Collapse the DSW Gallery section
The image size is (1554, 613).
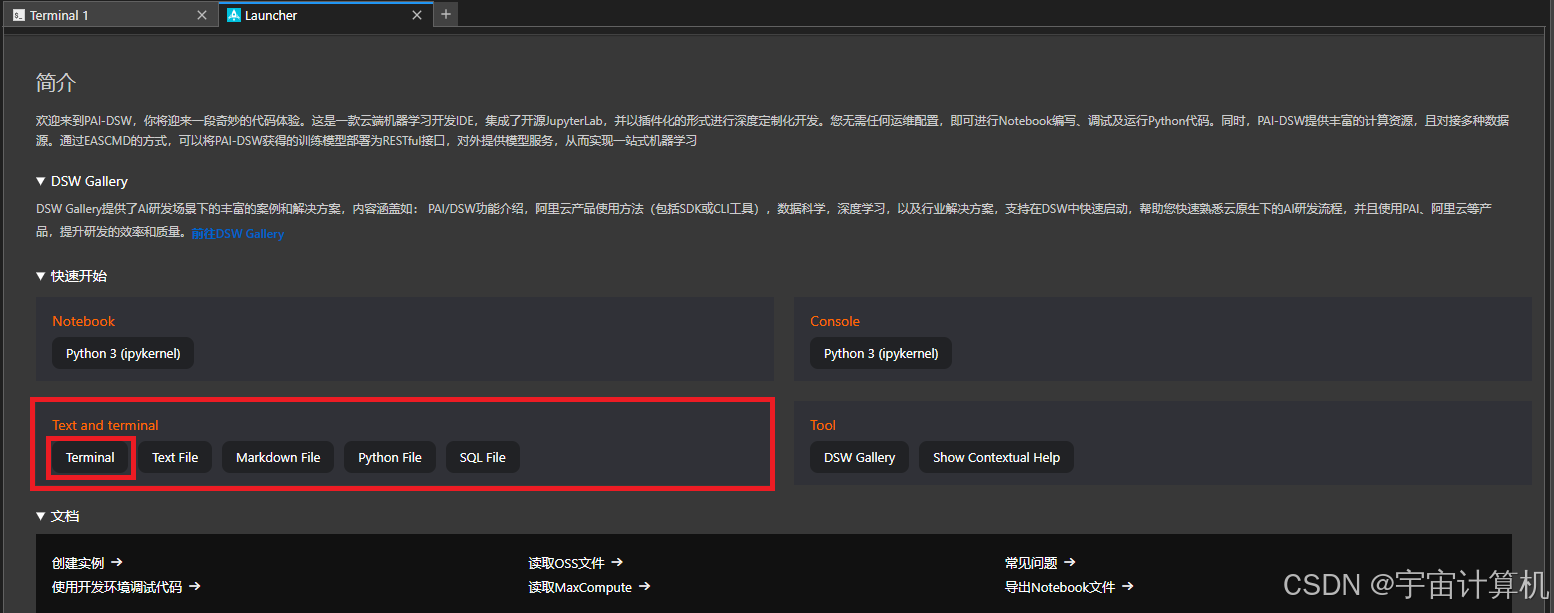[40, 181]
